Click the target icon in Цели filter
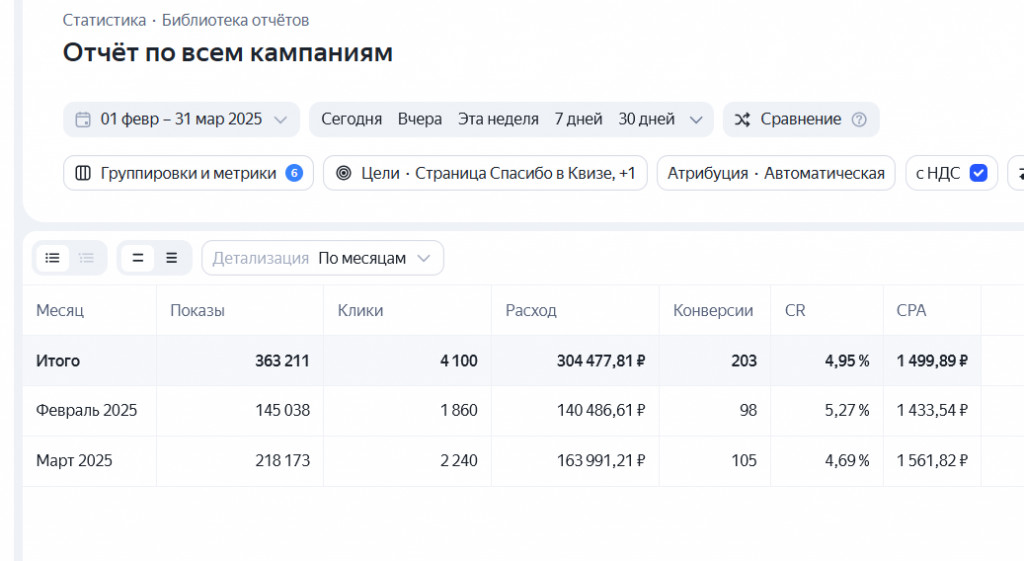This screenshot has height=561, width=1024. point(344,173)
